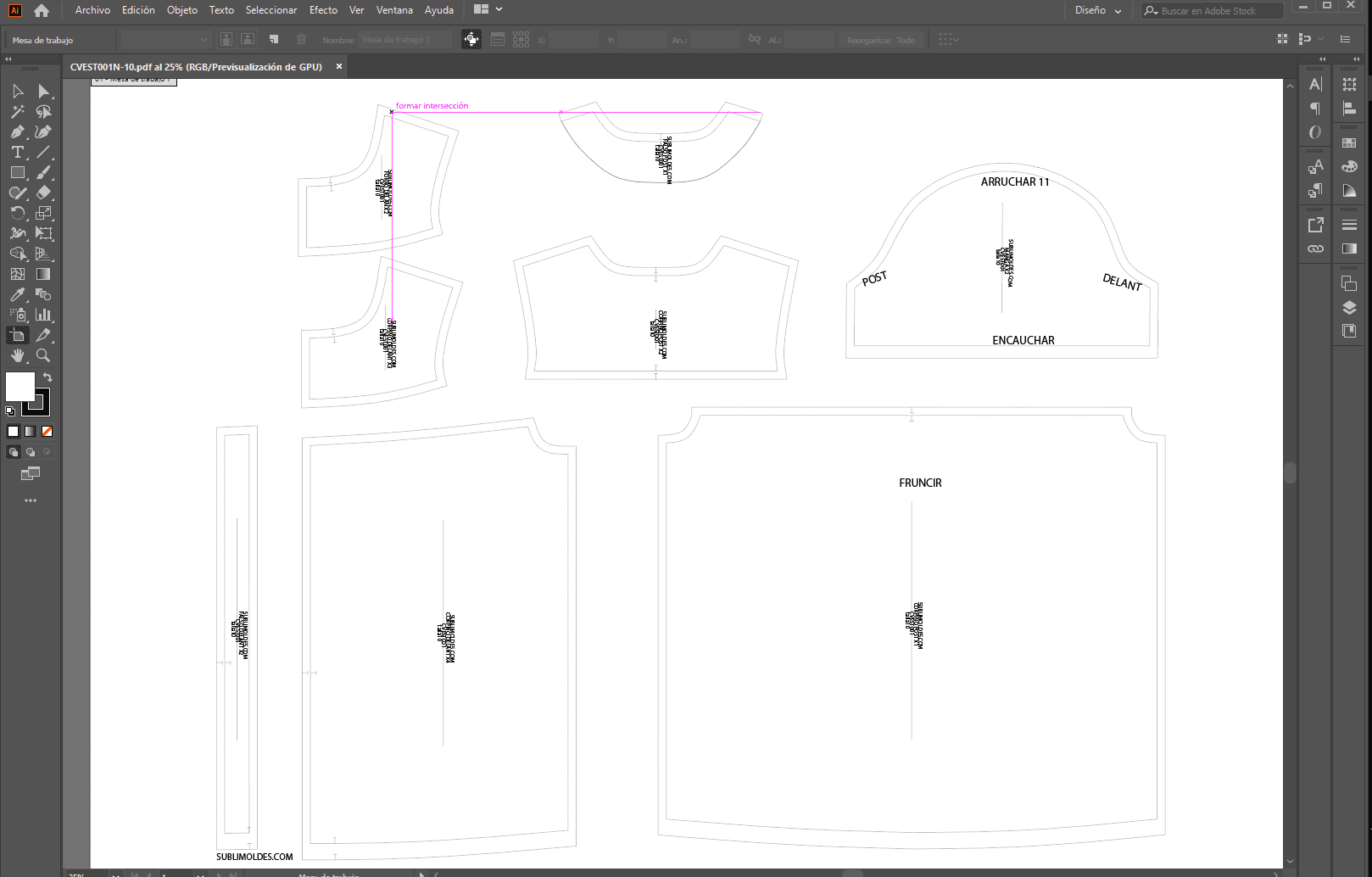1372x877 pixels.
Task: Open the Layers panel icon
Action: (1349, 308)
